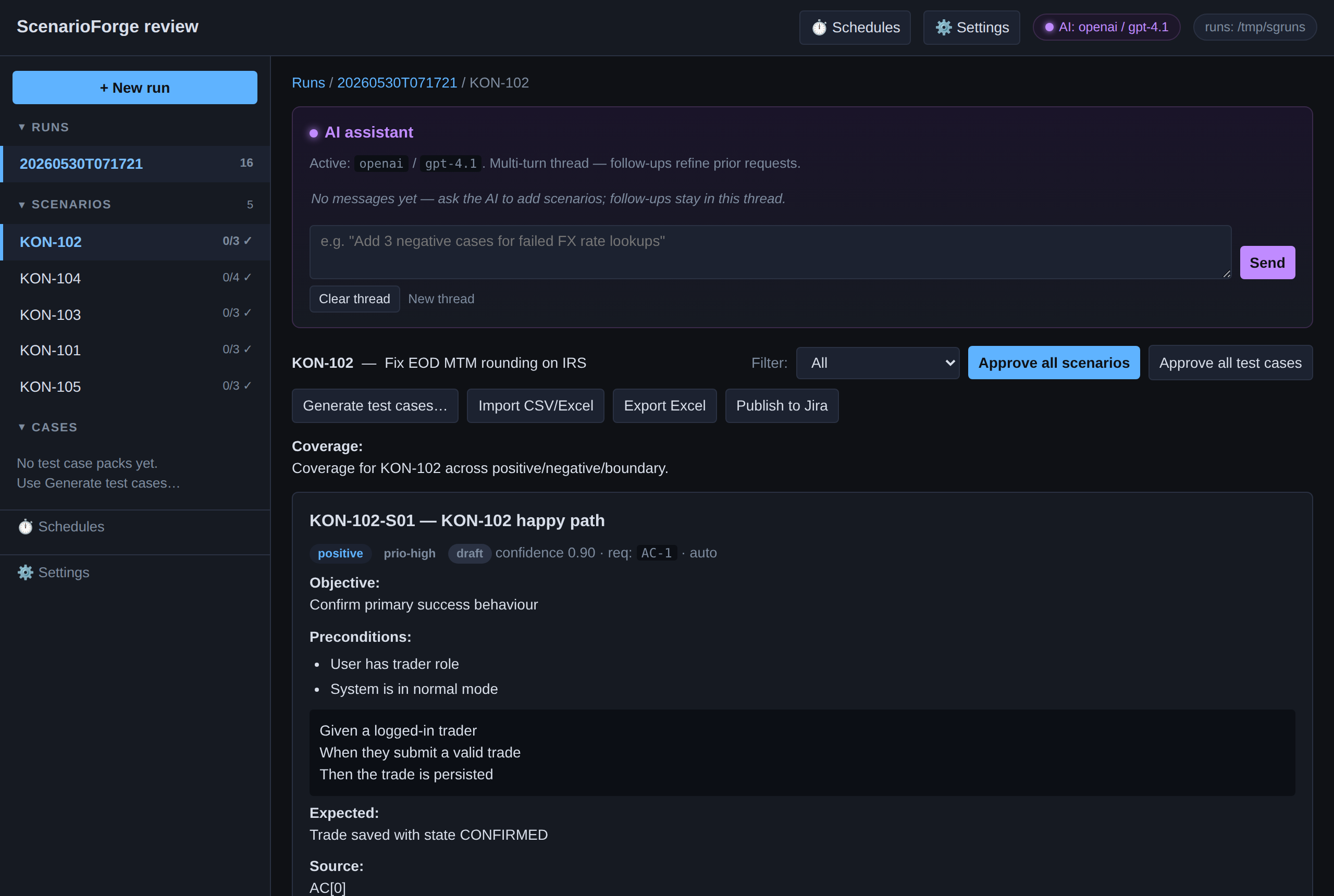Click 'Trade saved with state CONFIRMED' text
The image size is (1334, 896).
coord(428,835)
